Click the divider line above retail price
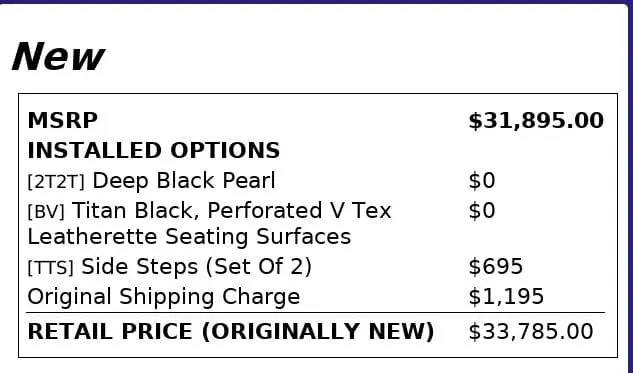Image resolution: width=633 pixels, height=373 pixels. [x=316, y=312]
